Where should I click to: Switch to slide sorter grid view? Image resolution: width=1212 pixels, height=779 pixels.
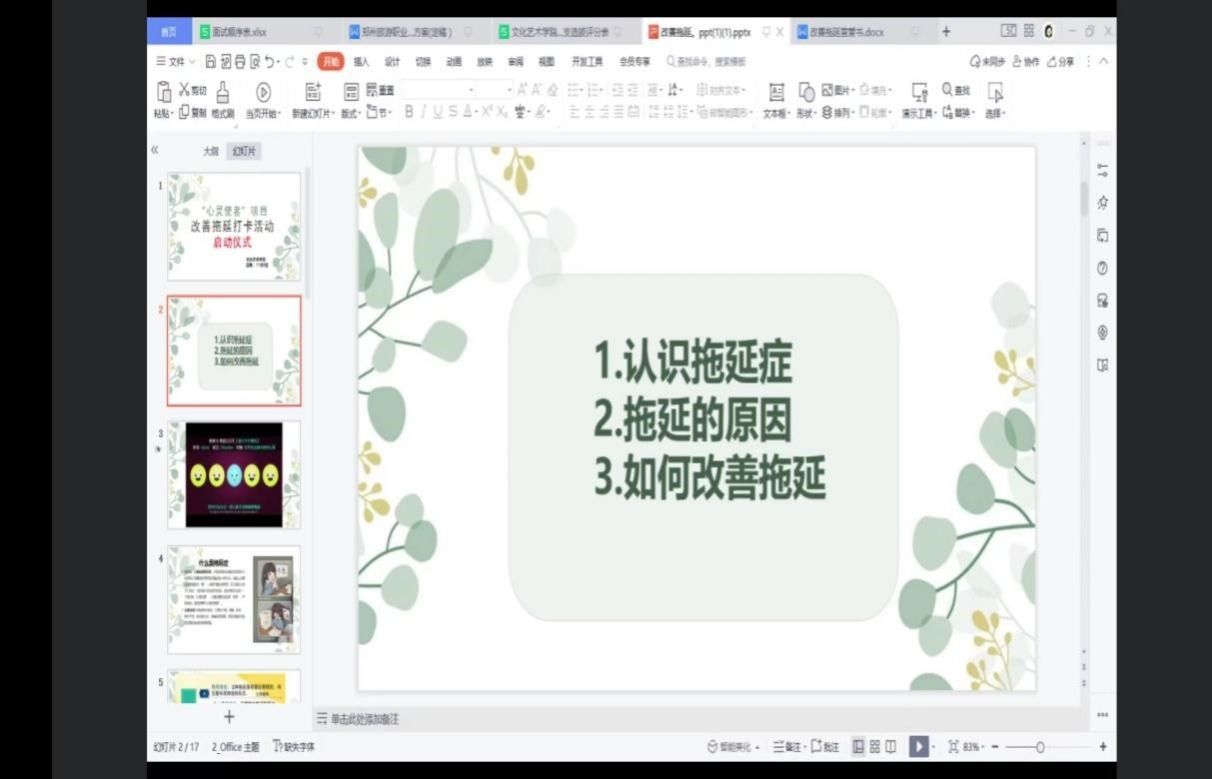tap(874, 747)
